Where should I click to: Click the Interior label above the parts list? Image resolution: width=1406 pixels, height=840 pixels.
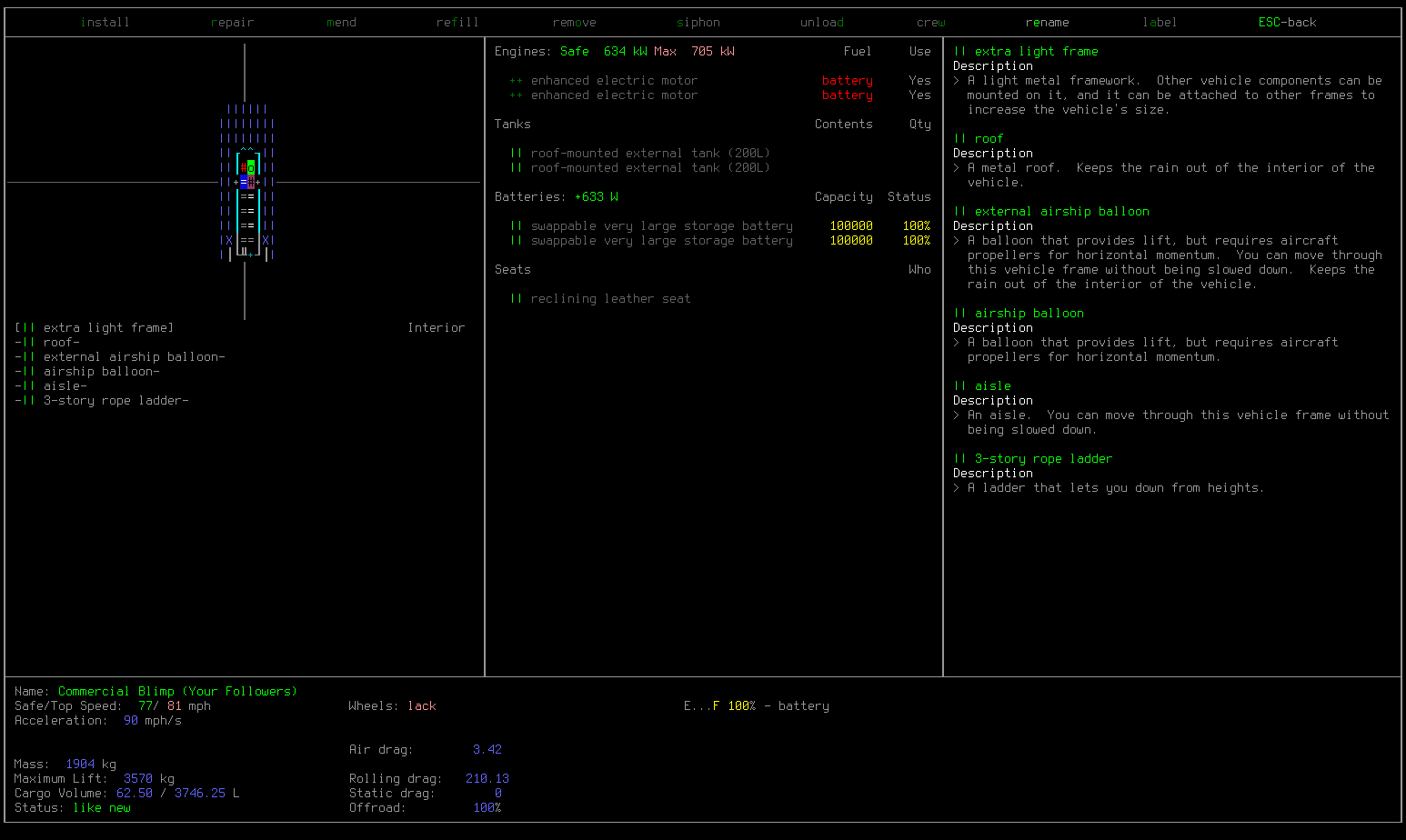[436, 327]
